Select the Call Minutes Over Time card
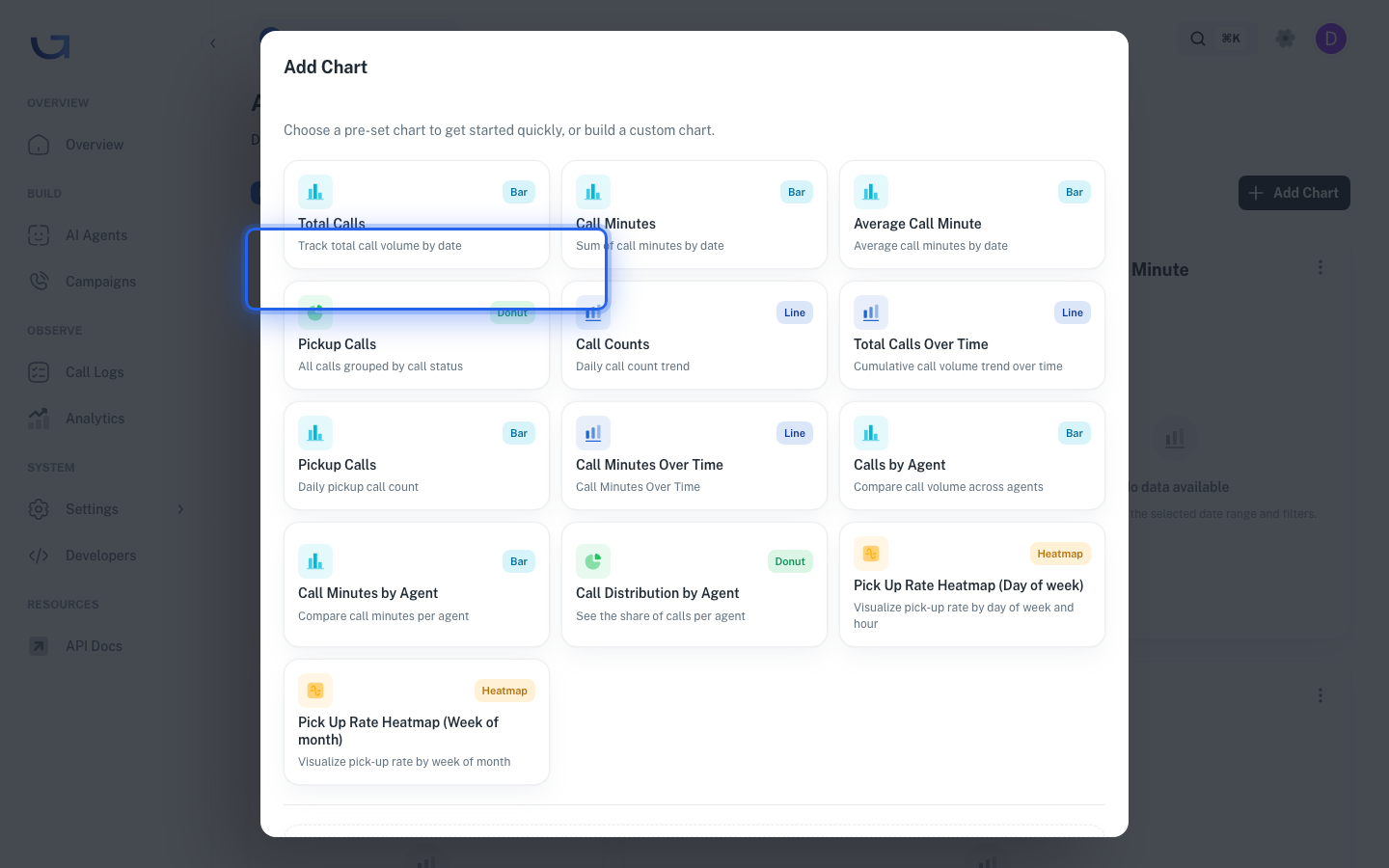Image resolution: width=1389 pixels, height=868 pixels. point(694,455)
